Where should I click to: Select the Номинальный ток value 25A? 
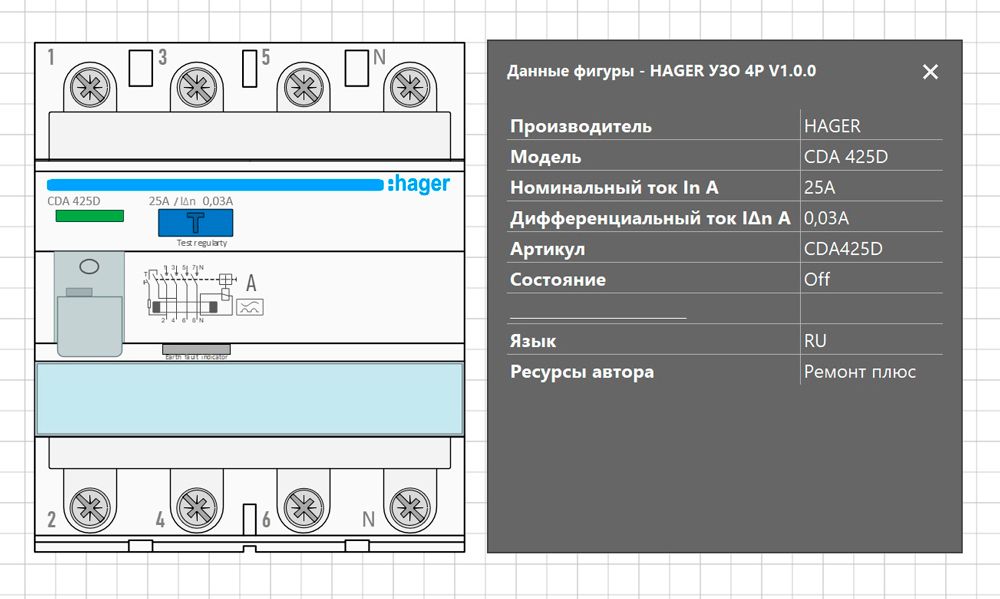click(x=820, y=188)
